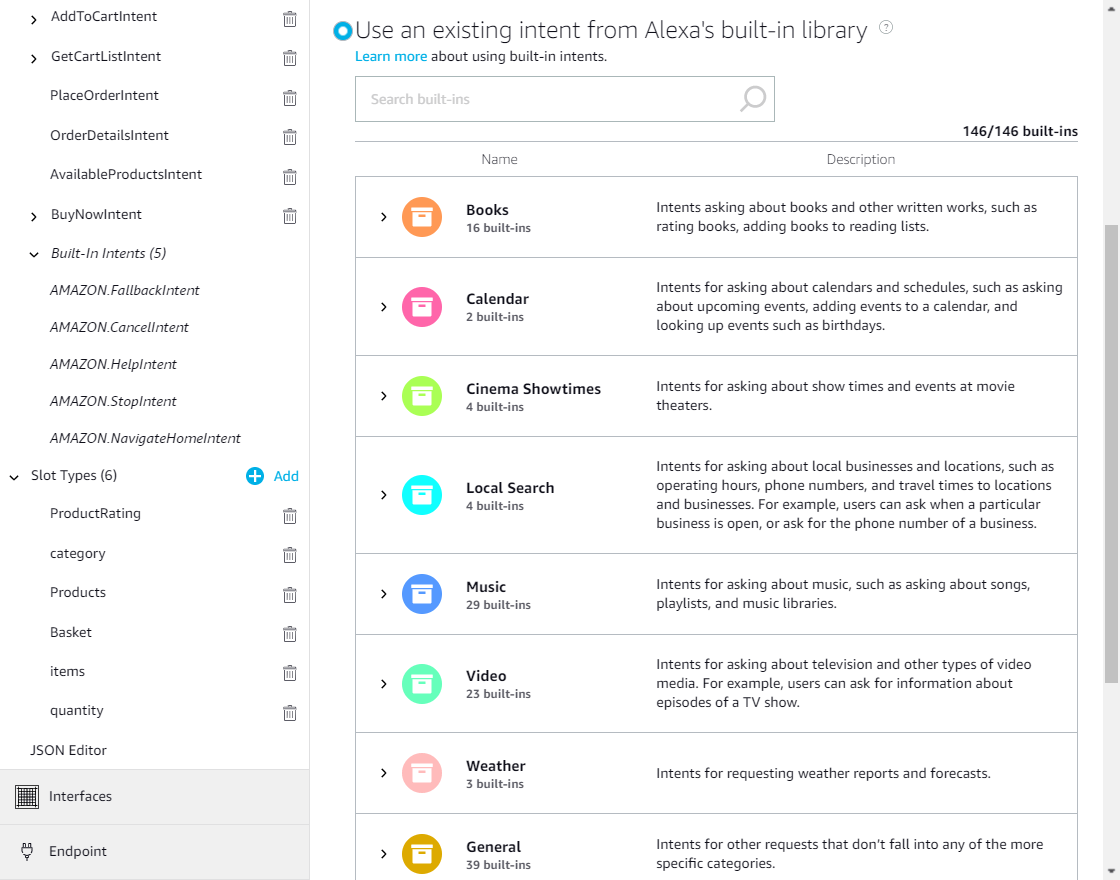Image resolution: width=1120 pixels, height=880 pixels.
Task: Remove OrderDetailsIntent with its trash icon
Action: (289, 137)
